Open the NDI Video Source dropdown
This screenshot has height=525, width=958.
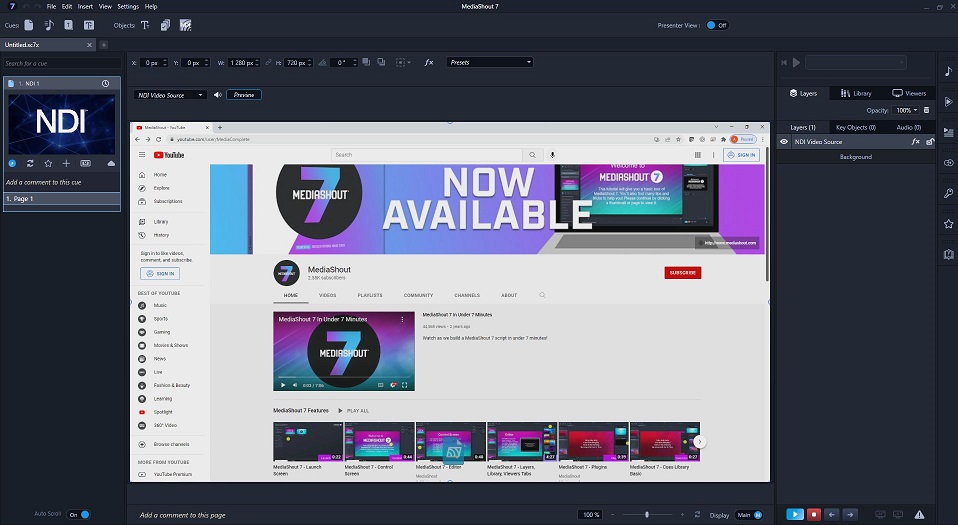(169, 95)
